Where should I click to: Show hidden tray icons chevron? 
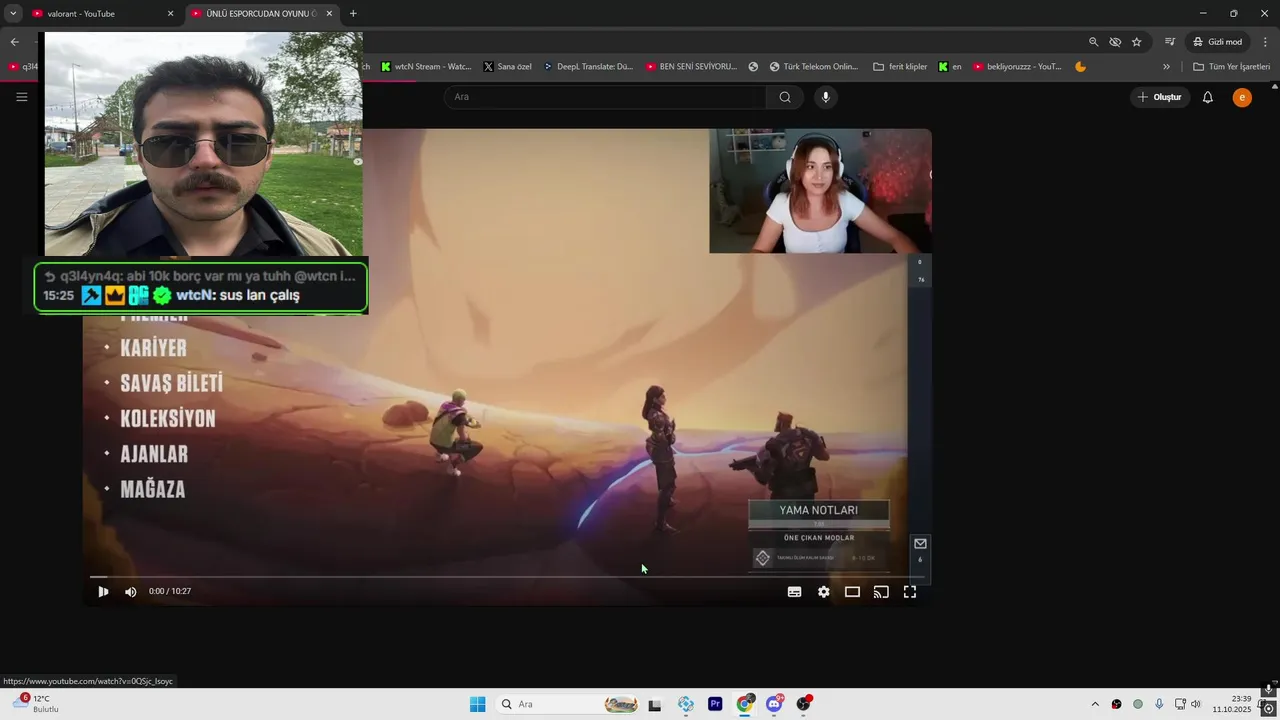pos(1095,704)
